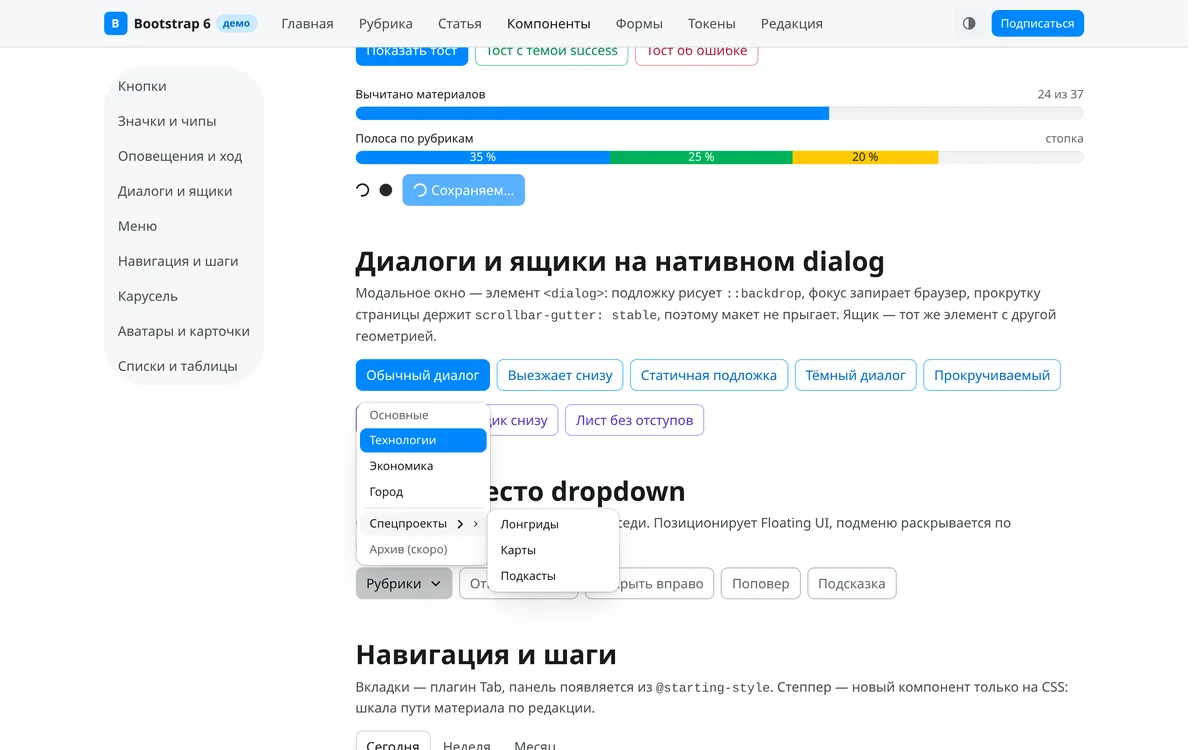
Task: Click the blue 35 % progress segment
Action: [x=483, y=157]
